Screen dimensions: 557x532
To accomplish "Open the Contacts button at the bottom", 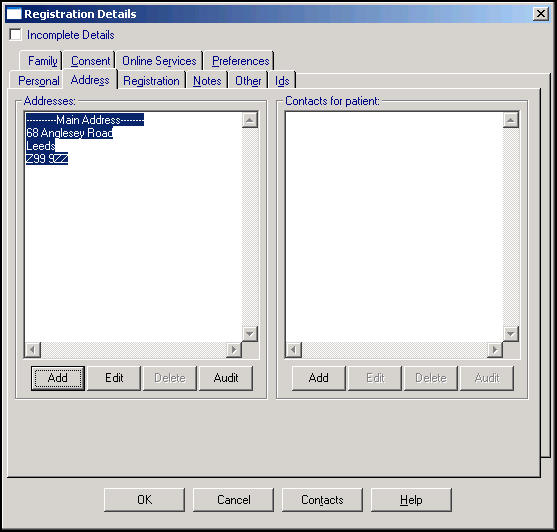I will (x=322, y=500).
